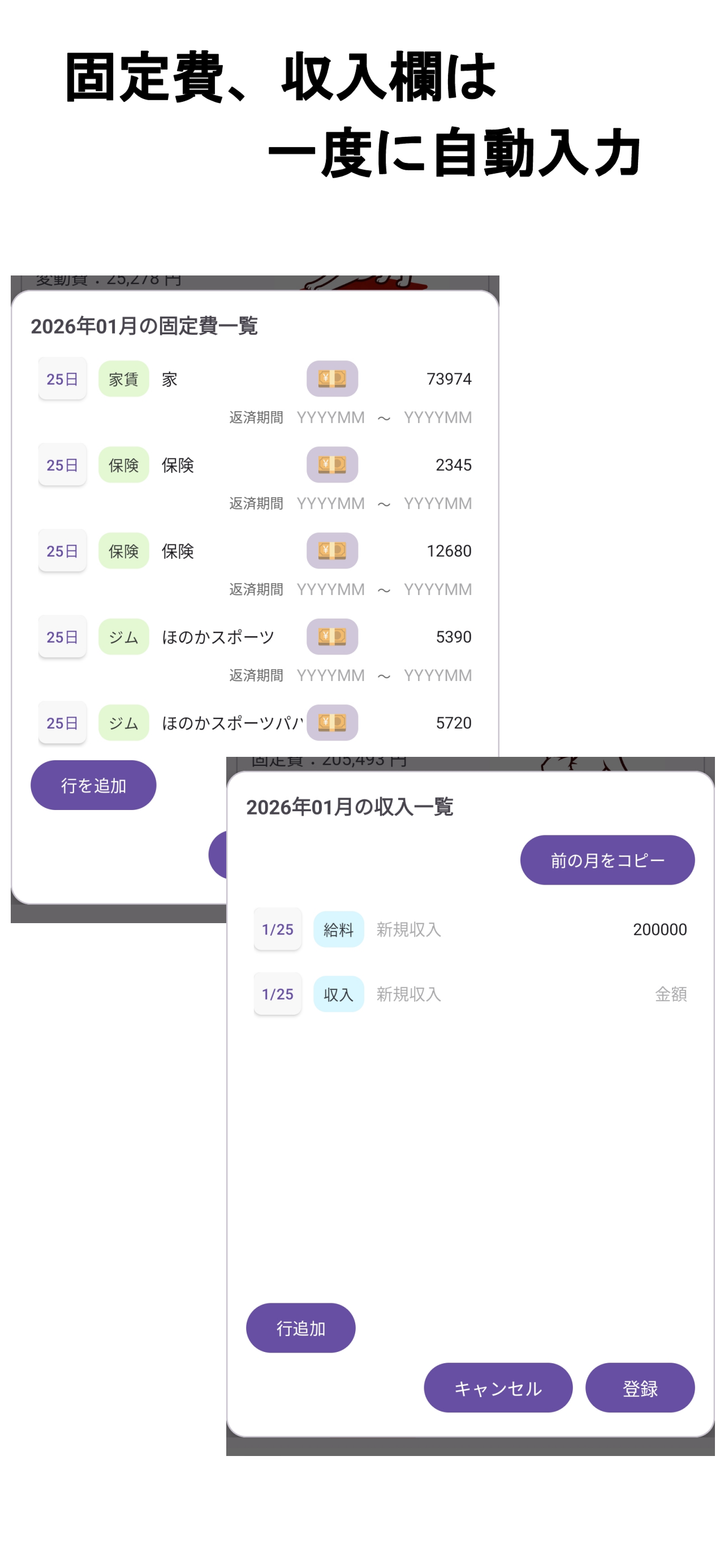Click cash icon in ほのかスポーツ 5390 row
Viewport: 724px width, 1568px height.
[x=332, y=637]
